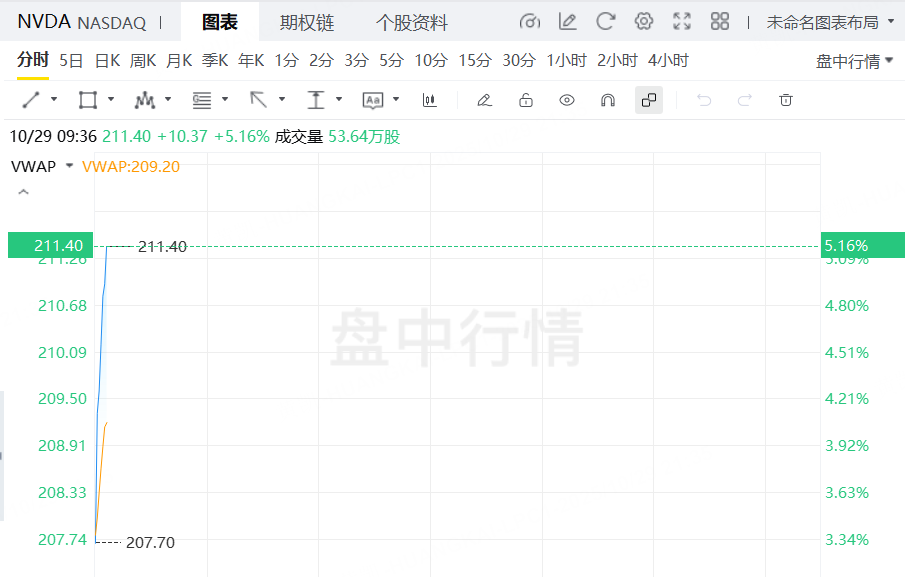Select 2分 timeframe
This screenshot has height=577, width=905.
coord(321,60)
